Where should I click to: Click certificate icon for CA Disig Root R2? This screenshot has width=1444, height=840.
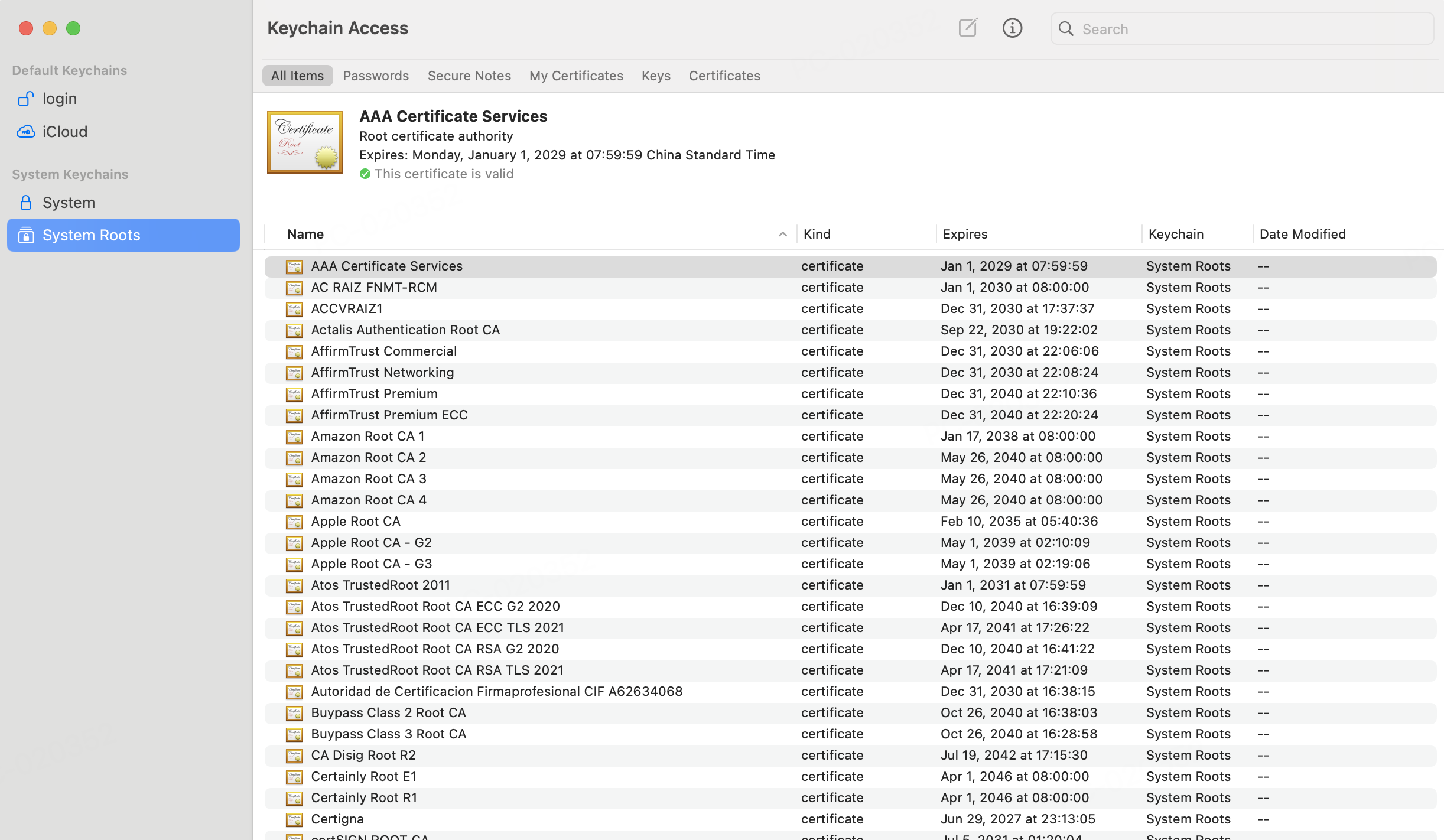pos(294,756)
